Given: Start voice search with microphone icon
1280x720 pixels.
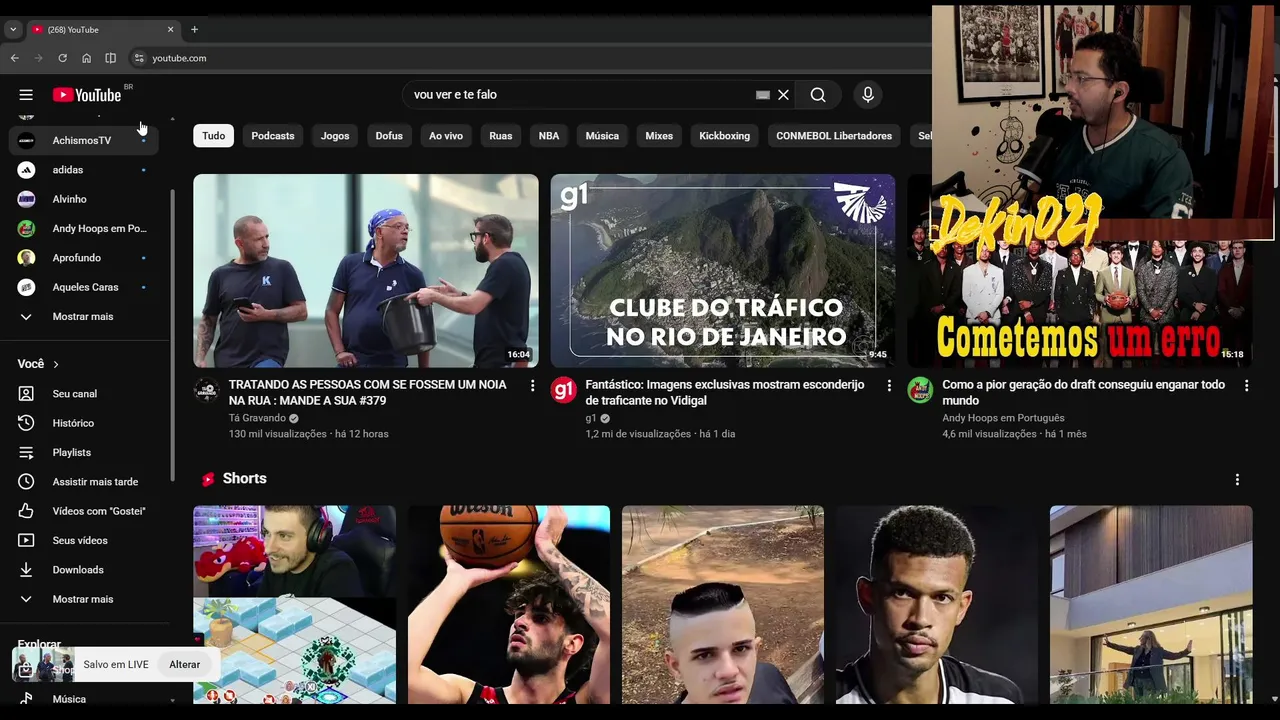Looking at the screenshot, I should pyautogui.click(x=868, y=95).
